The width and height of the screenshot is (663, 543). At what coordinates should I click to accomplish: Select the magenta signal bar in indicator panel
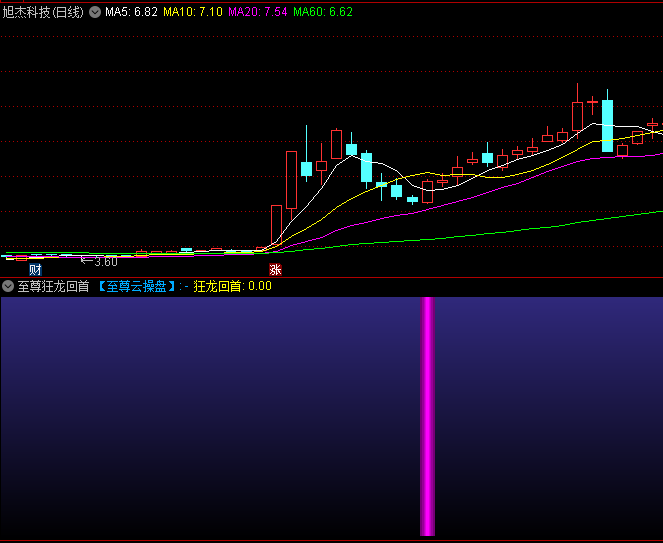click(427, 416)
